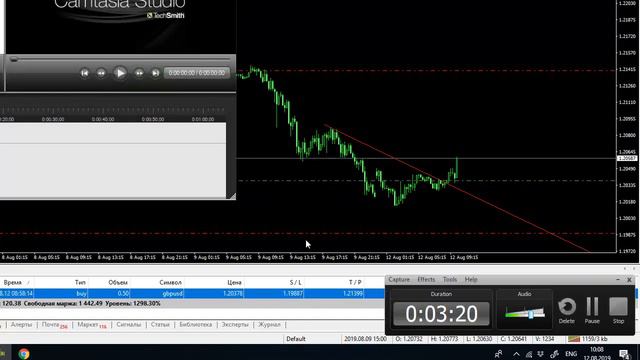The image size is (640, 360).
Task: Open the Tools menu in recorder
Action: 450,280
